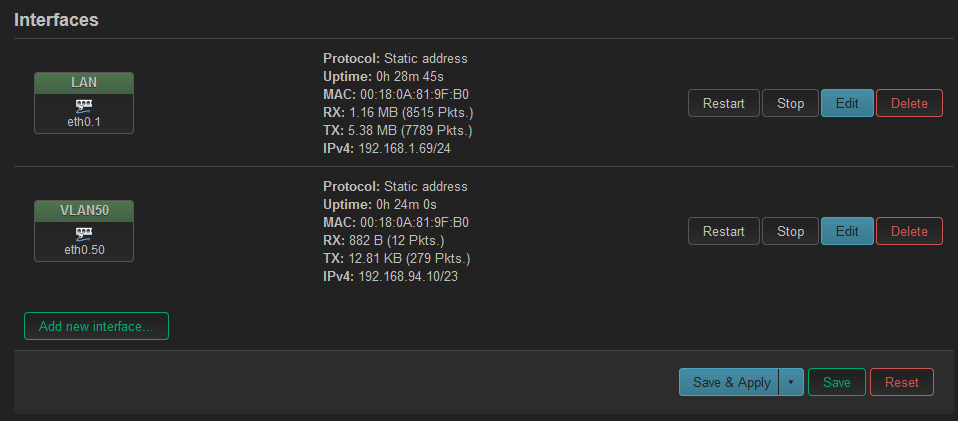Restart the VLAN50 interface

click(723, 232)
